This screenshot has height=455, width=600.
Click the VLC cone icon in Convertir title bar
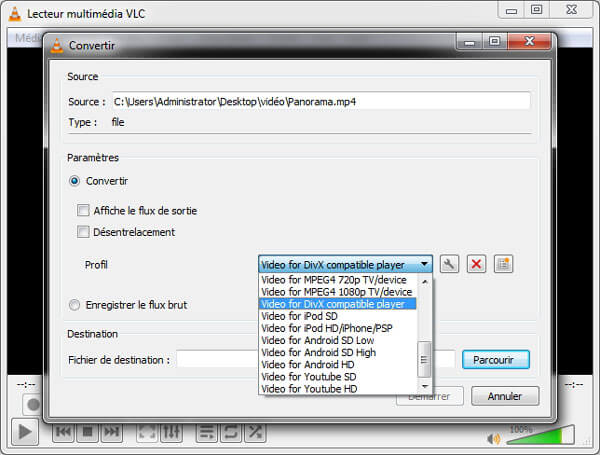(57, 46)
